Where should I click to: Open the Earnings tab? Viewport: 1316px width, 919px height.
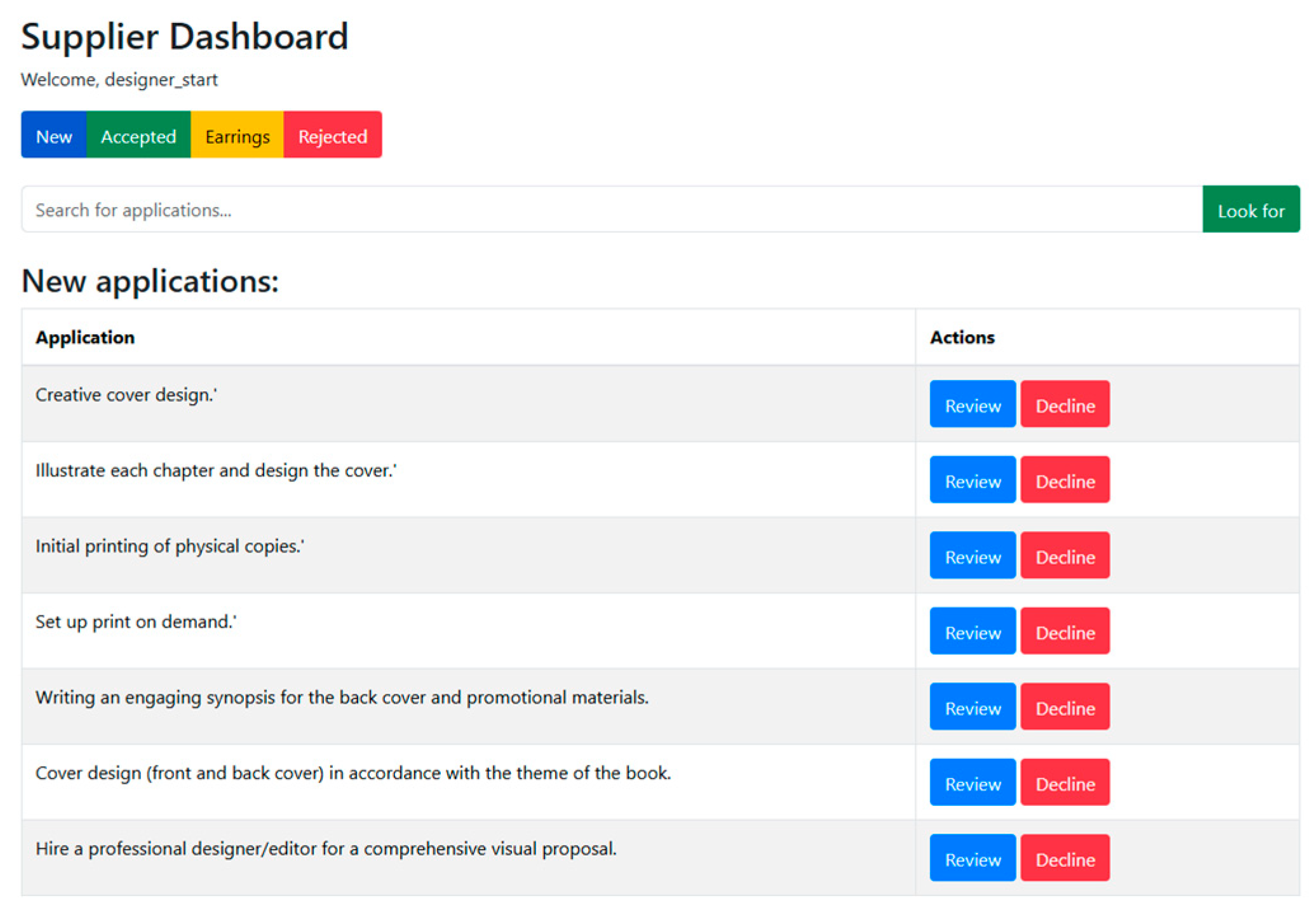tap(237, 135)
